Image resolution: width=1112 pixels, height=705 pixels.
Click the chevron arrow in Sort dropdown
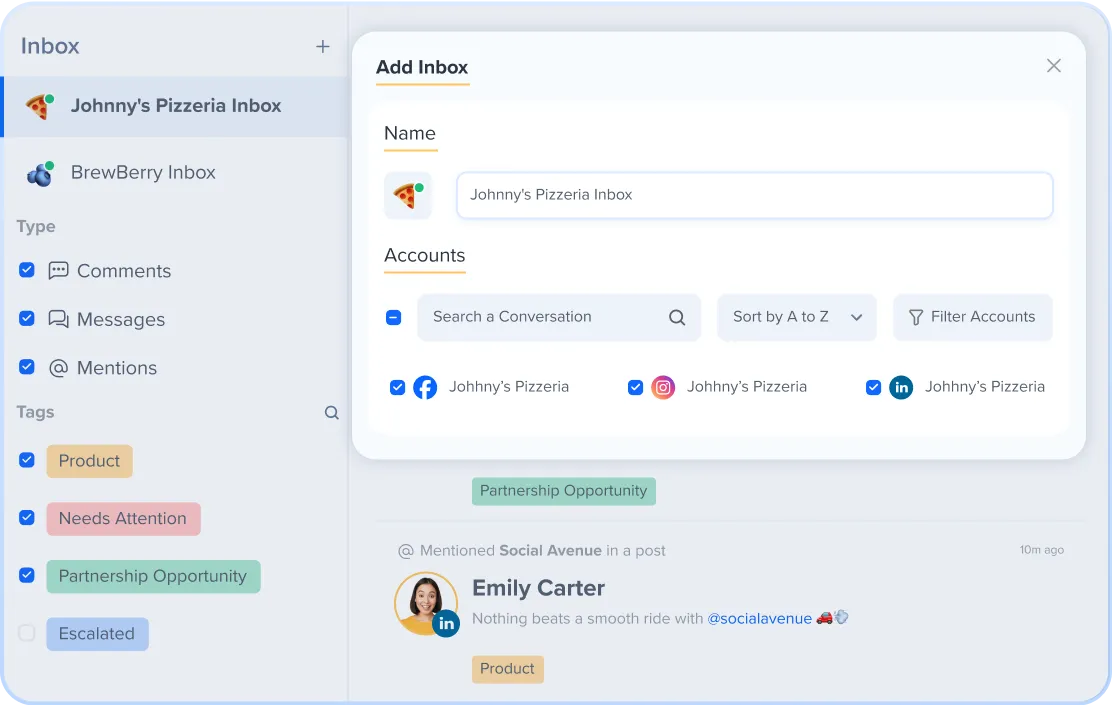pos(857,317)
